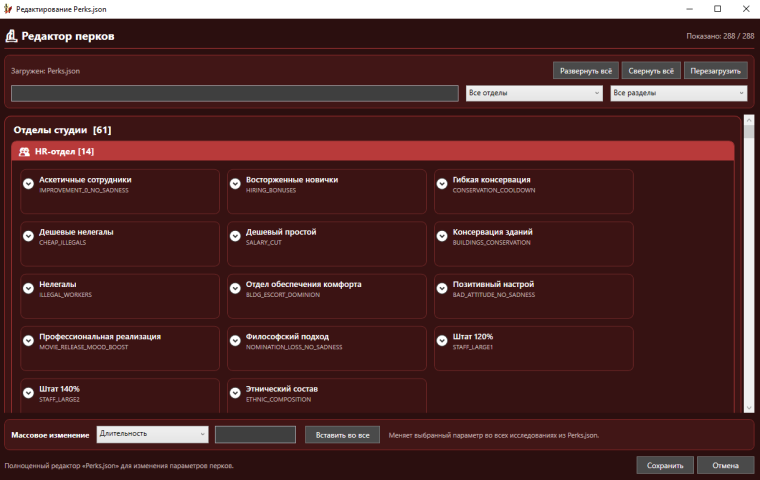The image size is (760, 480).
Task: Expand the Профессиональная реализация perk card
Action: (x=29, y=341)
